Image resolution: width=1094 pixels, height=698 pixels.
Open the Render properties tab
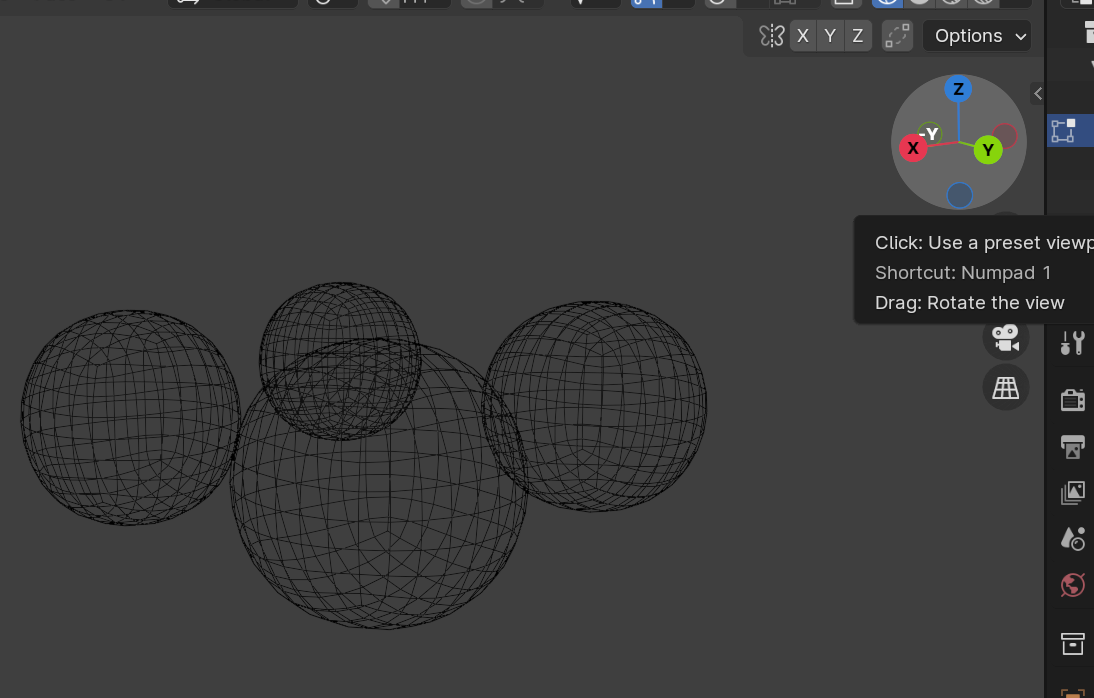click(x=1072, y=400)
